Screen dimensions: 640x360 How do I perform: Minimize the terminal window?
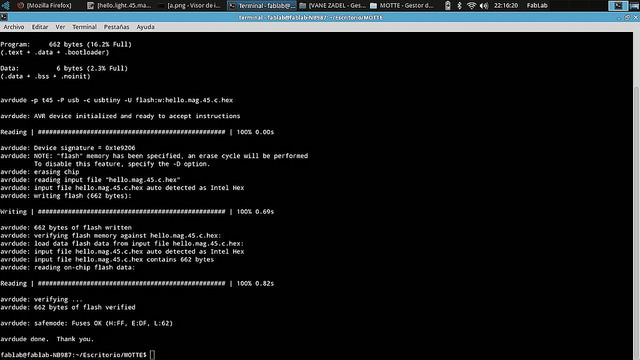[x=619, y=18]
